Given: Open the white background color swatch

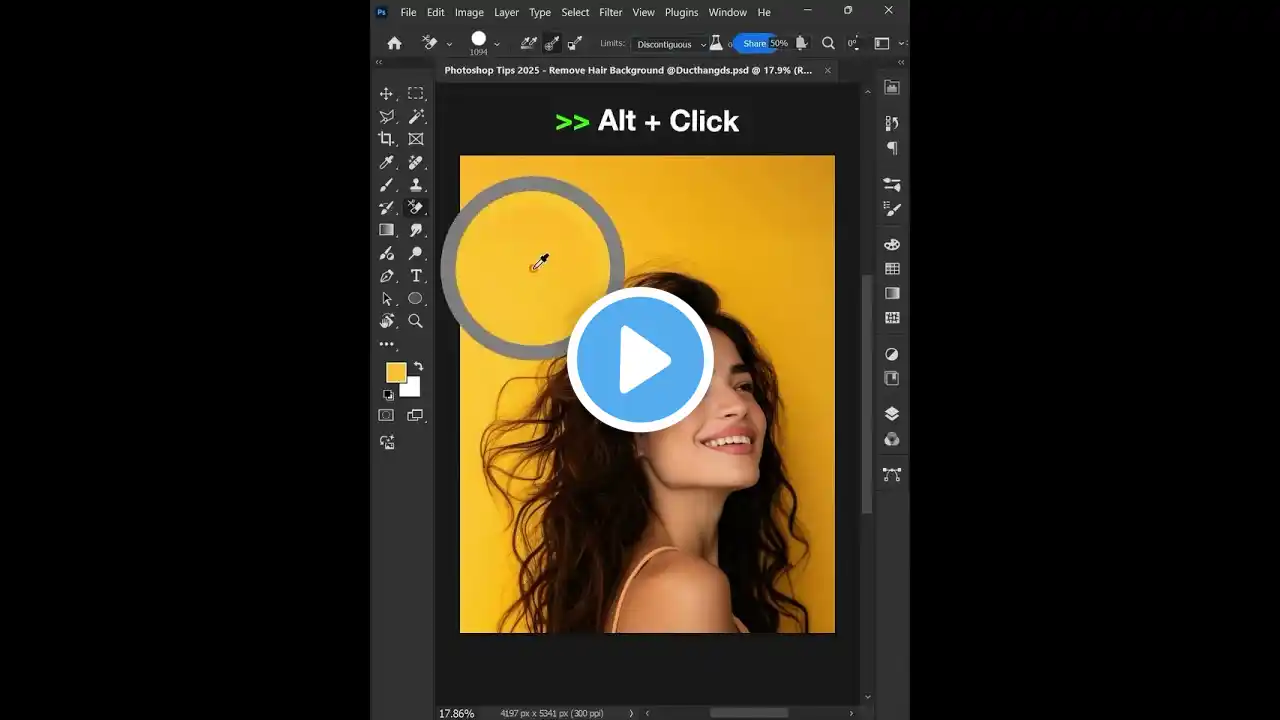Looking at the screenshot, I should pyautogui.click(x=412, y=389).
